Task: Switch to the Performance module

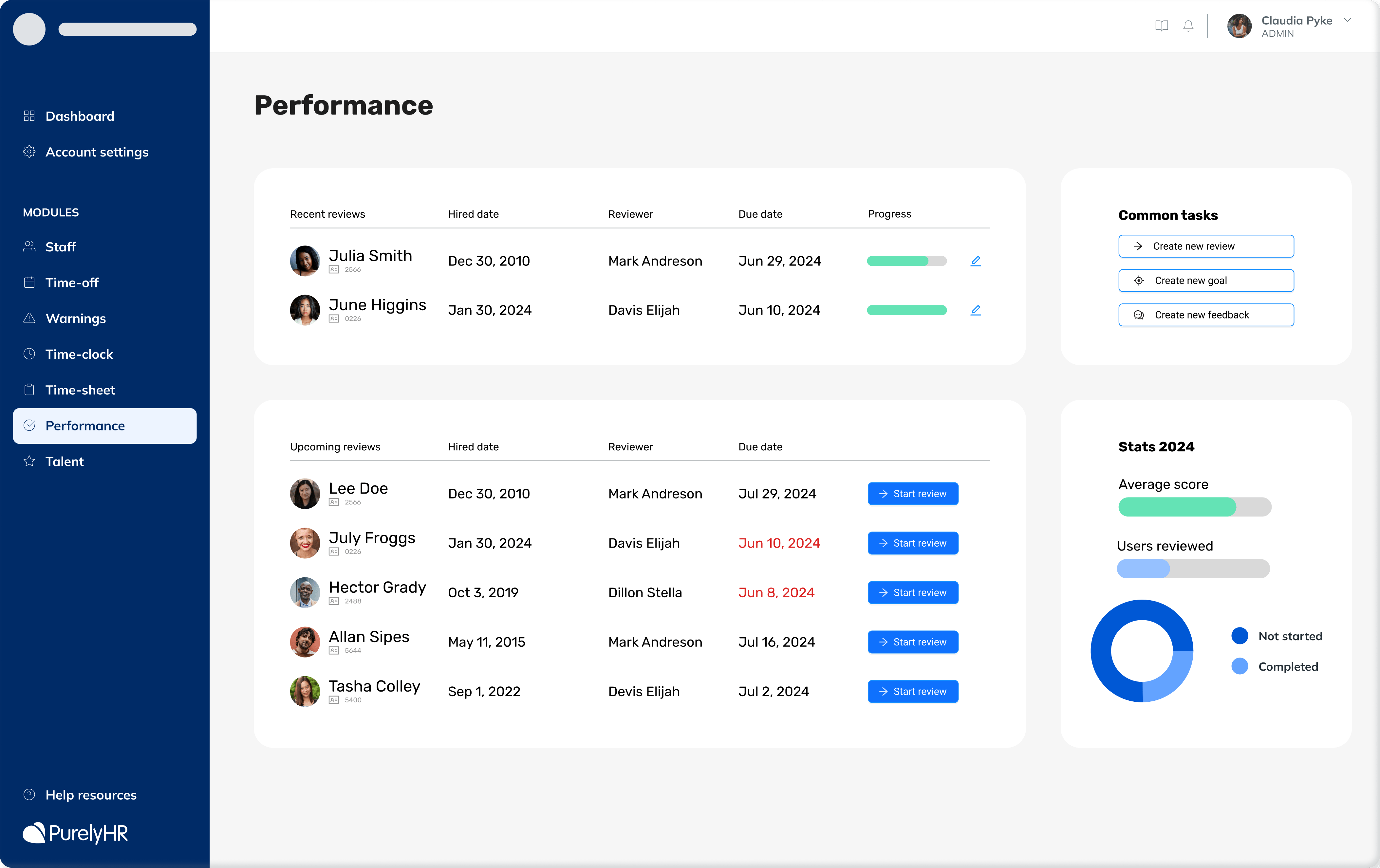Action: click(85, 426)
